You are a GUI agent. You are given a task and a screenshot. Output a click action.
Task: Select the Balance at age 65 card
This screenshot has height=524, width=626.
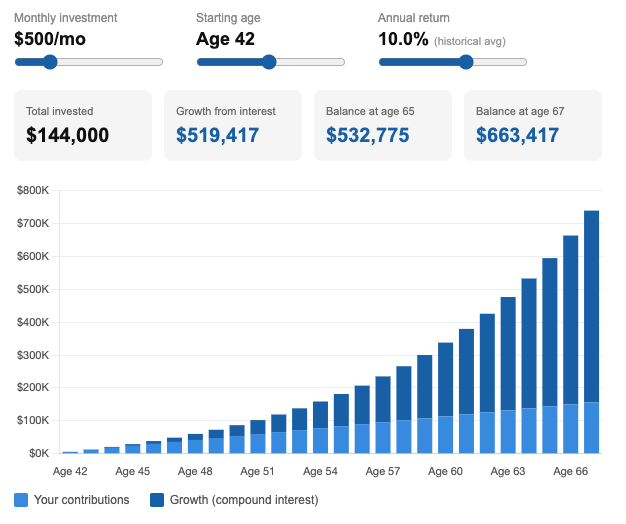click(383, 125)
